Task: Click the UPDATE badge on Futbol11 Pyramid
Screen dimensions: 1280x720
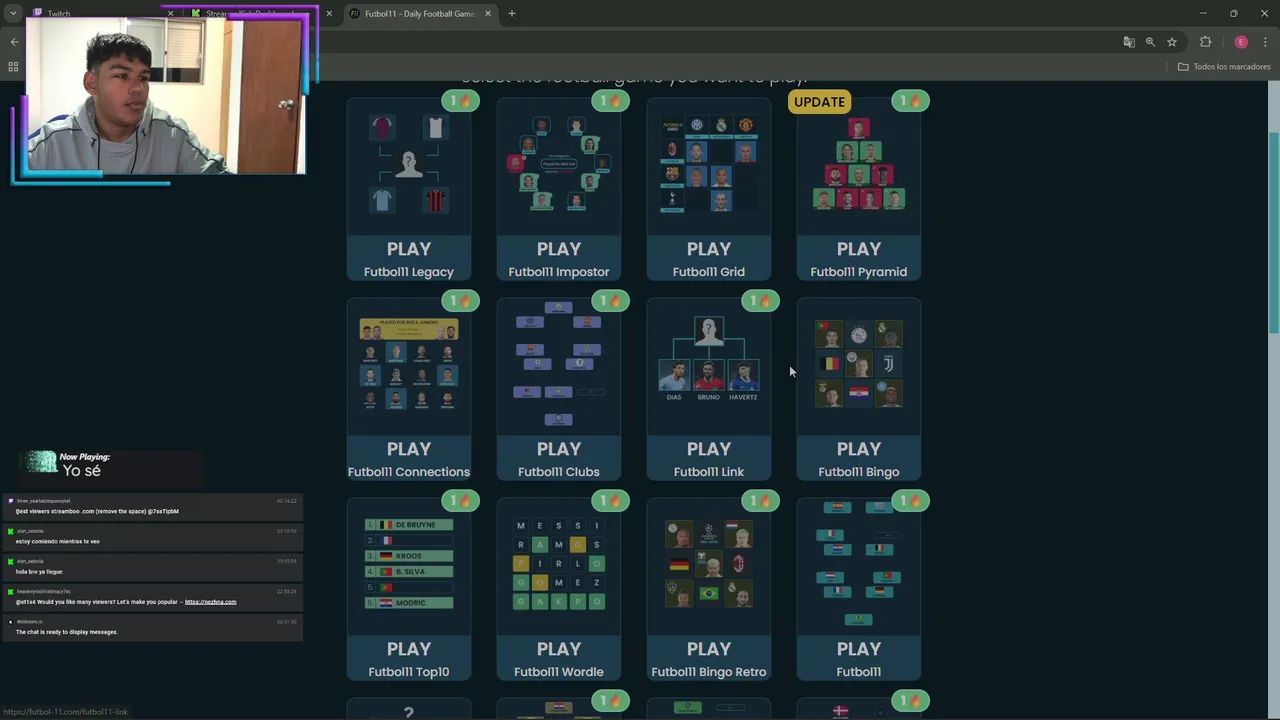Action: click(x=819, y=102)
